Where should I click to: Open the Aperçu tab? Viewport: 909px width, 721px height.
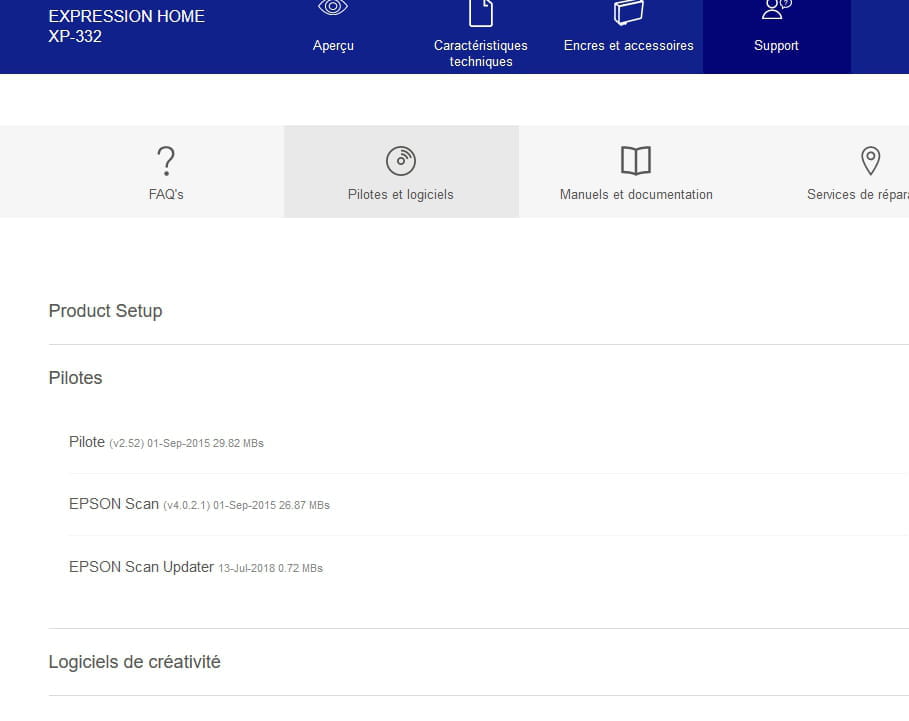333,45
